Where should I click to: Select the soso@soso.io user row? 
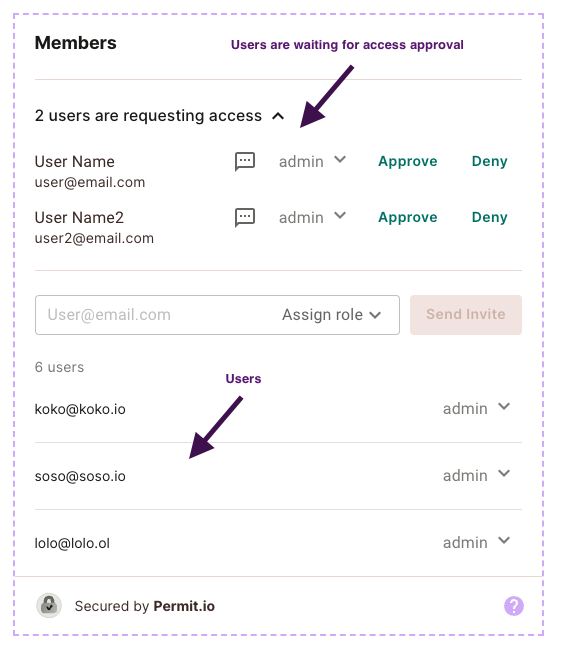[278, 476]
